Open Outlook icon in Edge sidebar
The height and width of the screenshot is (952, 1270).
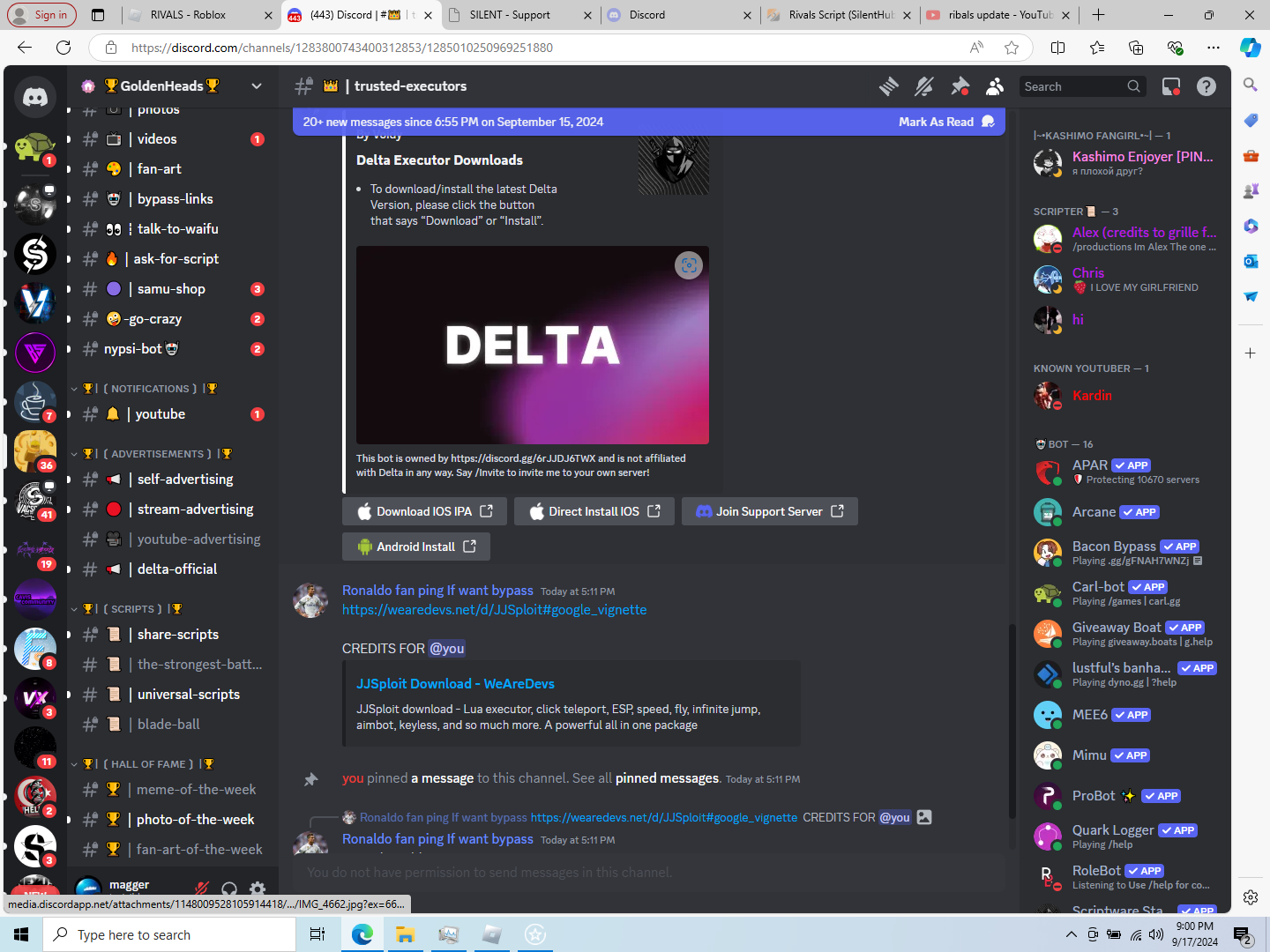click(x=1251, y=261)
